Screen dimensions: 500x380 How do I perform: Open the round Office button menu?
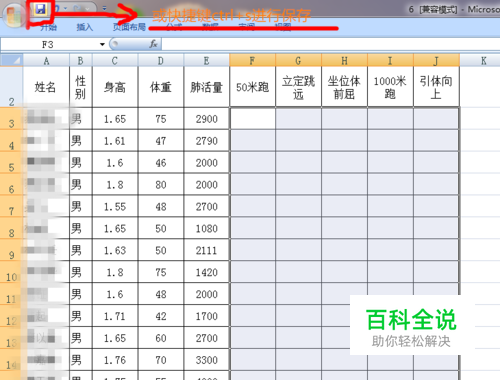14,16
